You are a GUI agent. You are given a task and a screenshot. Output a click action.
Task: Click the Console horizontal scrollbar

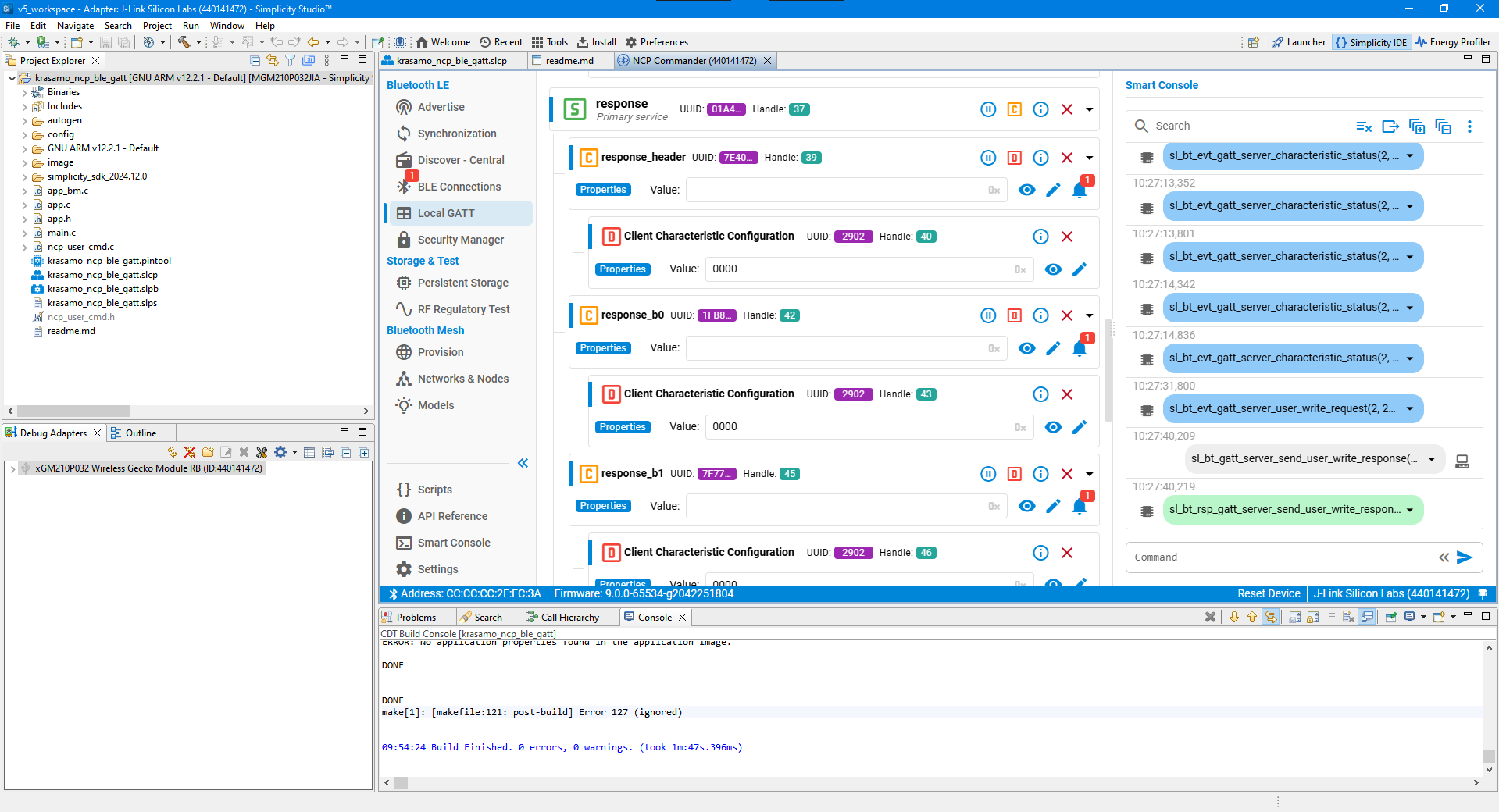(x=400, y=782)
